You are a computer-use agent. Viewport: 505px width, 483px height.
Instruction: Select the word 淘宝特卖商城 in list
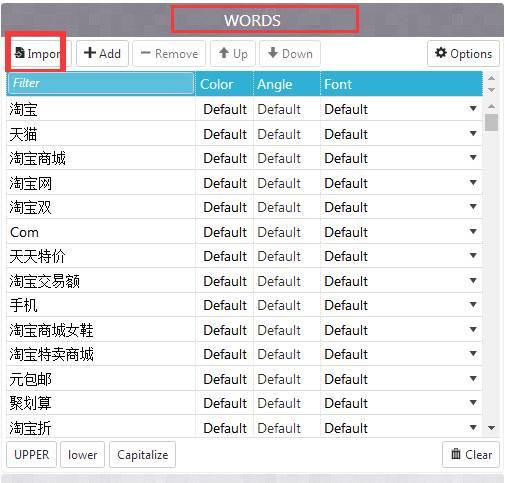(51, 354)
